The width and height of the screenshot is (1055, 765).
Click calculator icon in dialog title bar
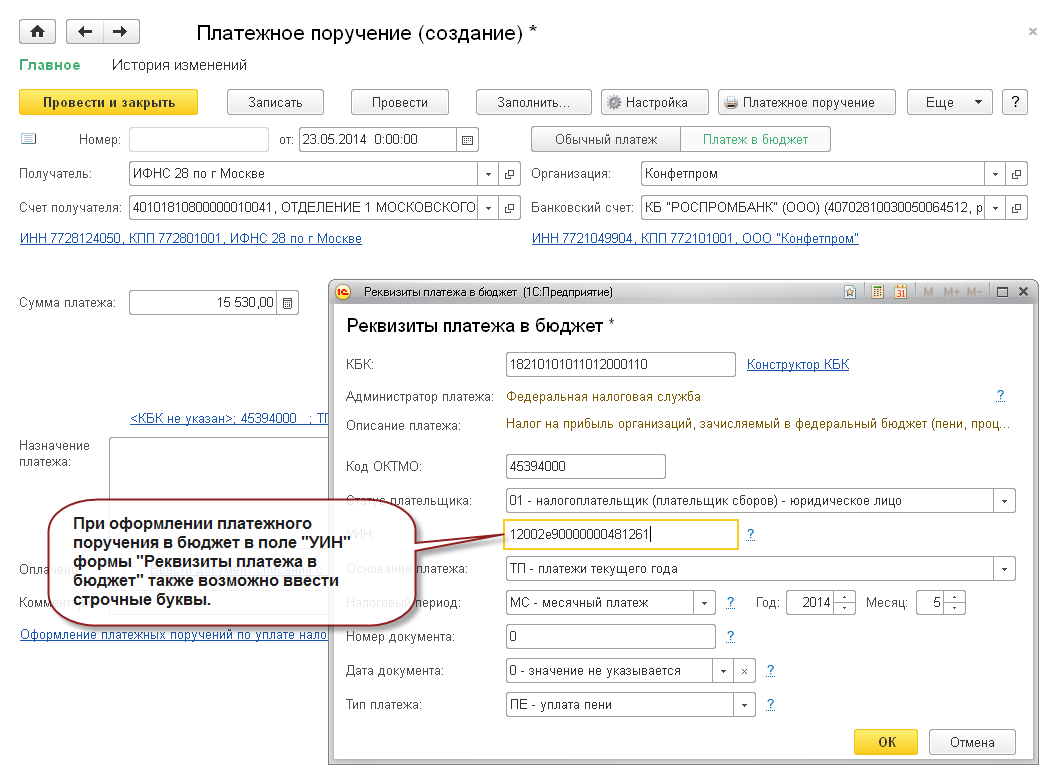click(x=877, y=292)
